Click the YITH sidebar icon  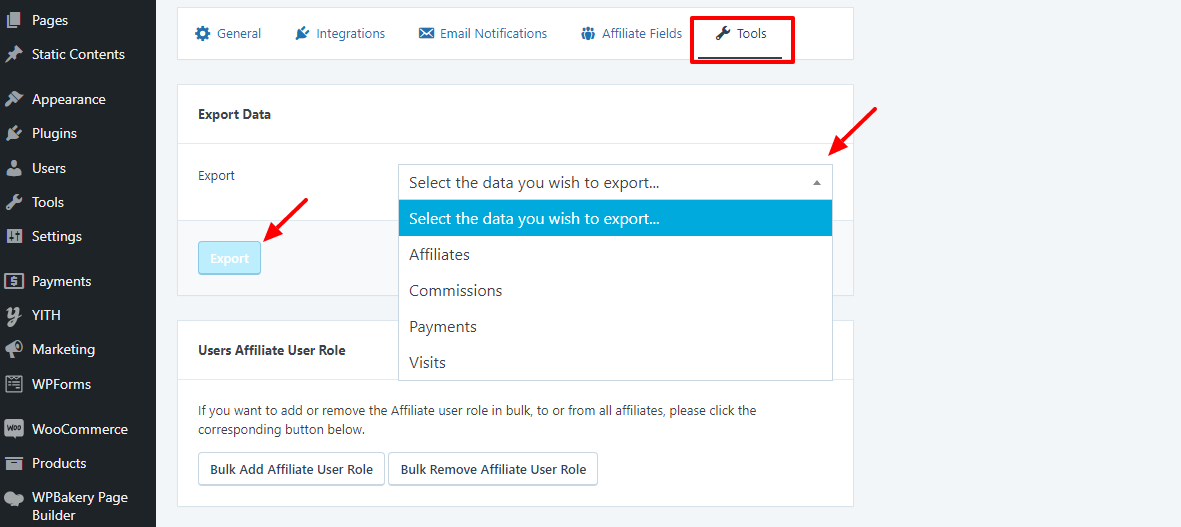pyautogui.click(x=14, y=315)
